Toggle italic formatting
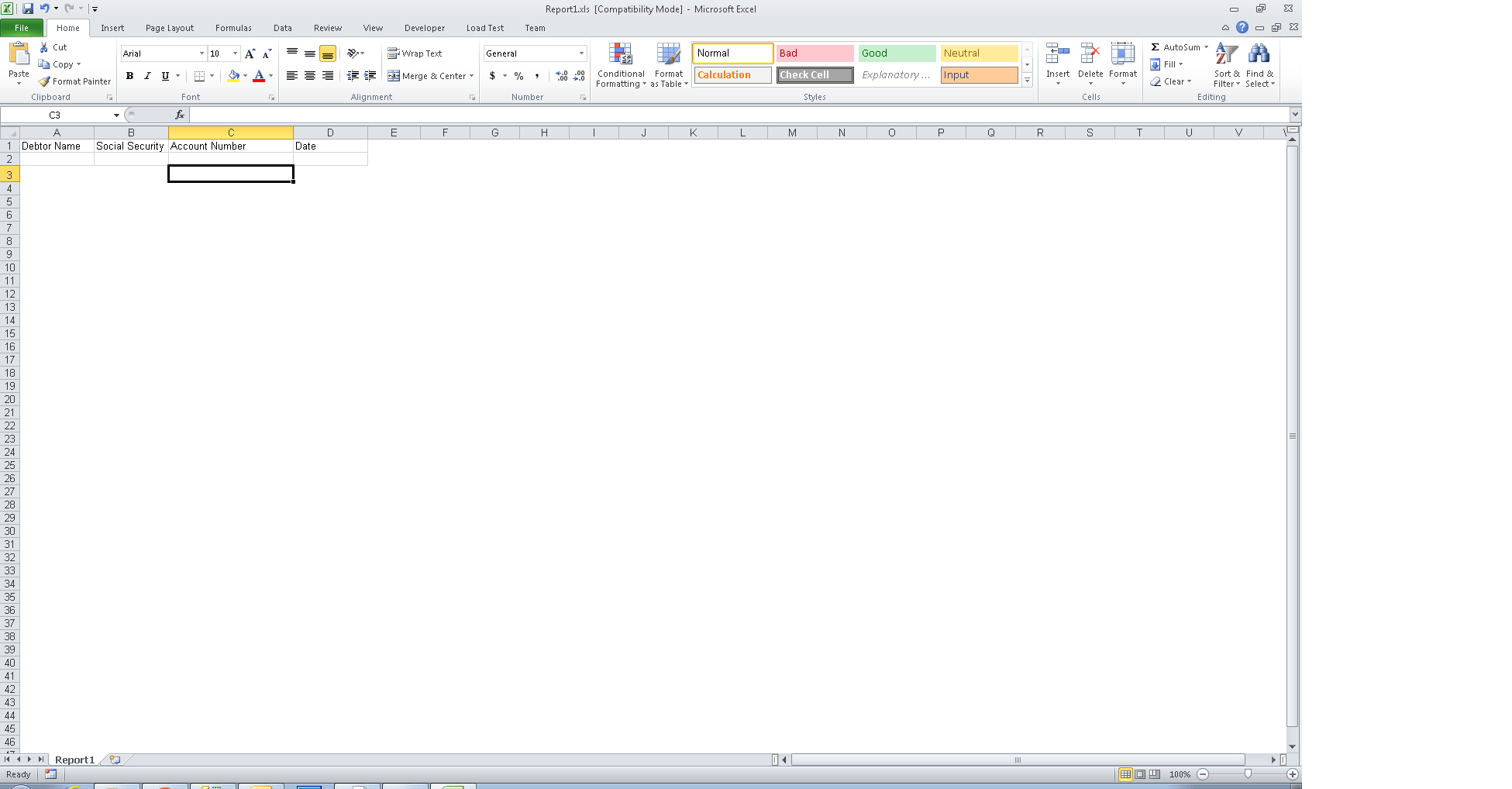 pyautogui.click(x=147, y=76)
